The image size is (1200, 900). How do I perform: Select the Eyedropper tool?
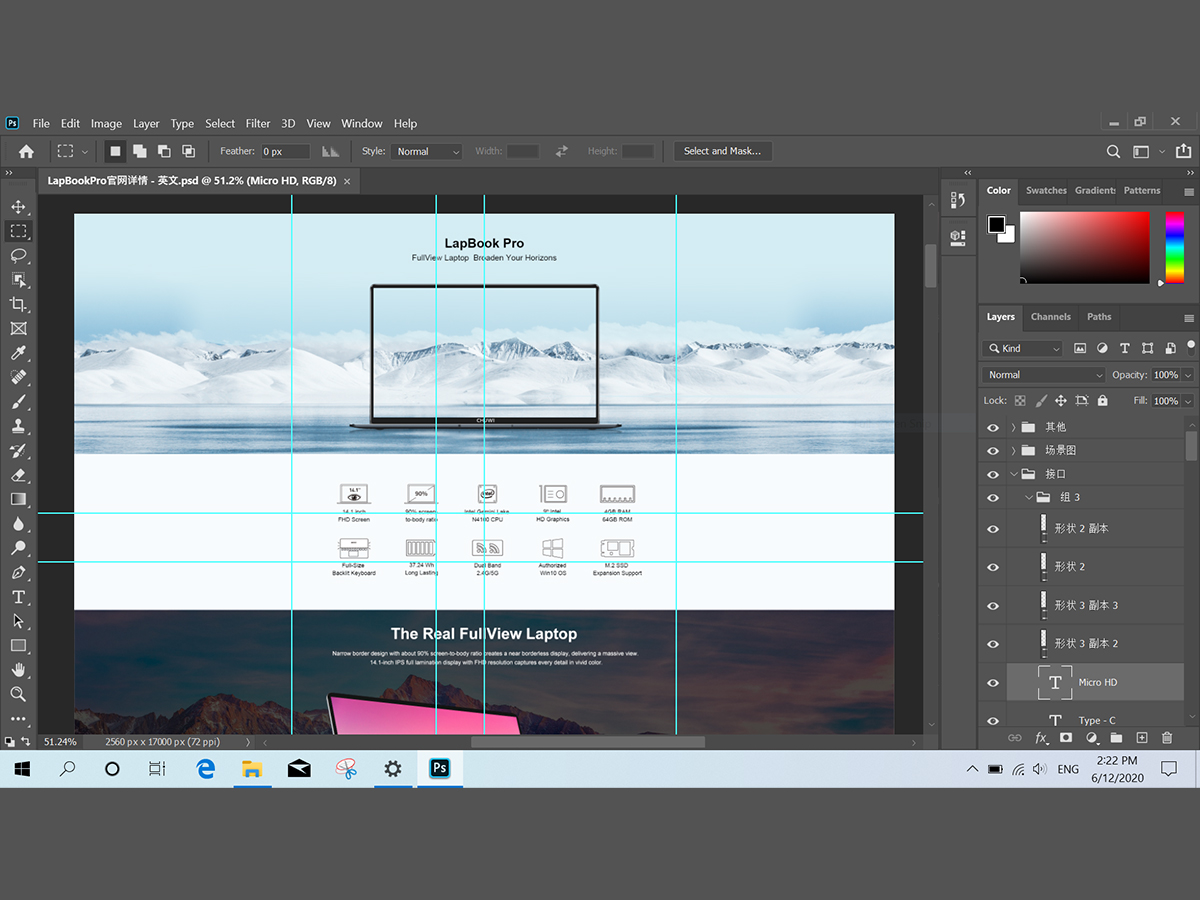pos(18,353)
